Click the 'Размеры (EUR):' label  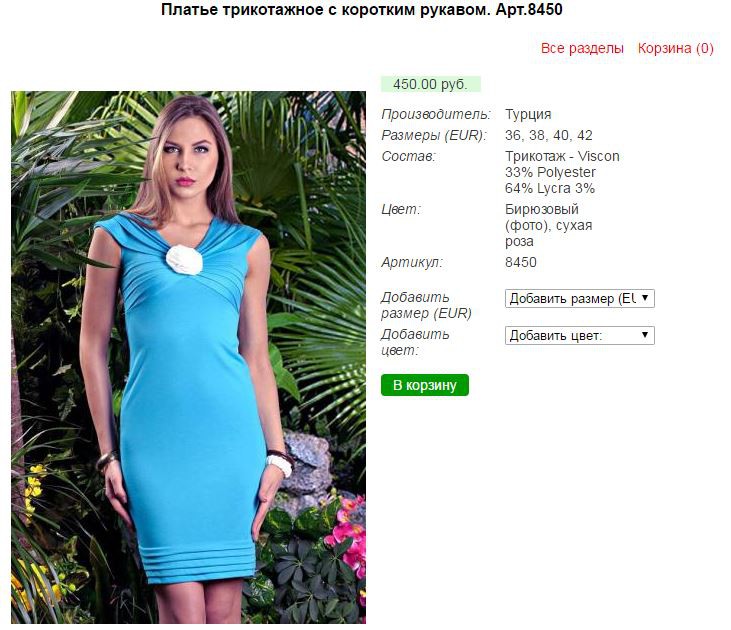(x=434, y=135)
